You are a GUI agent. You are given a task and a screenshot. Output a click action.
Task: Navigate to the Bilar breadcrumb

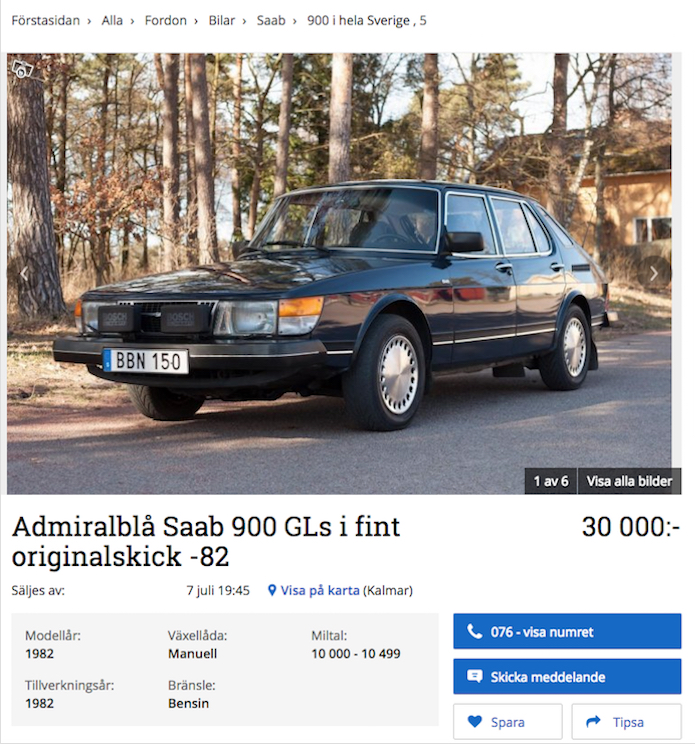222,20
